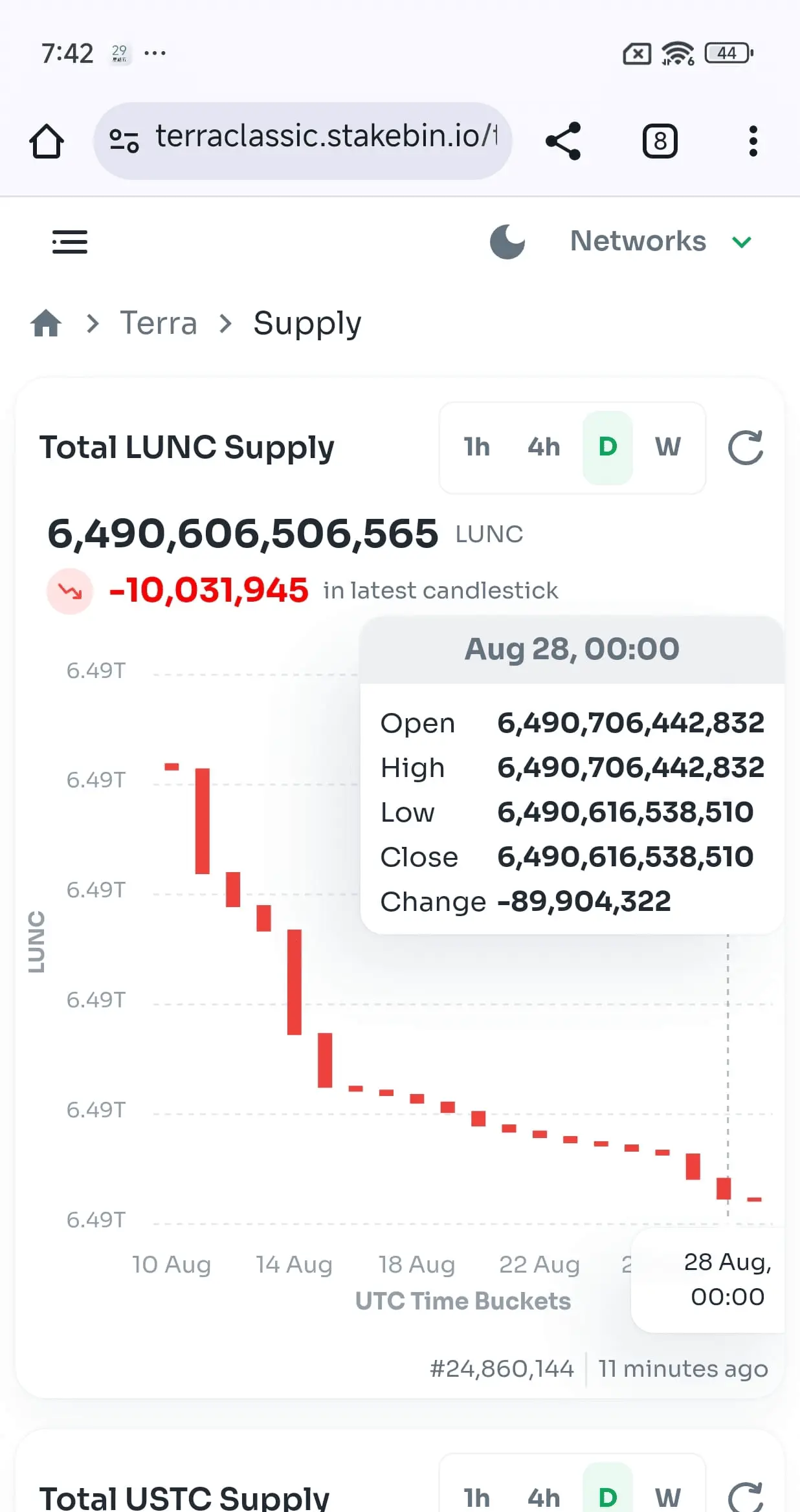Click the block number #24,860,144
The image size is (800, 1512).
pos(502,1368)
